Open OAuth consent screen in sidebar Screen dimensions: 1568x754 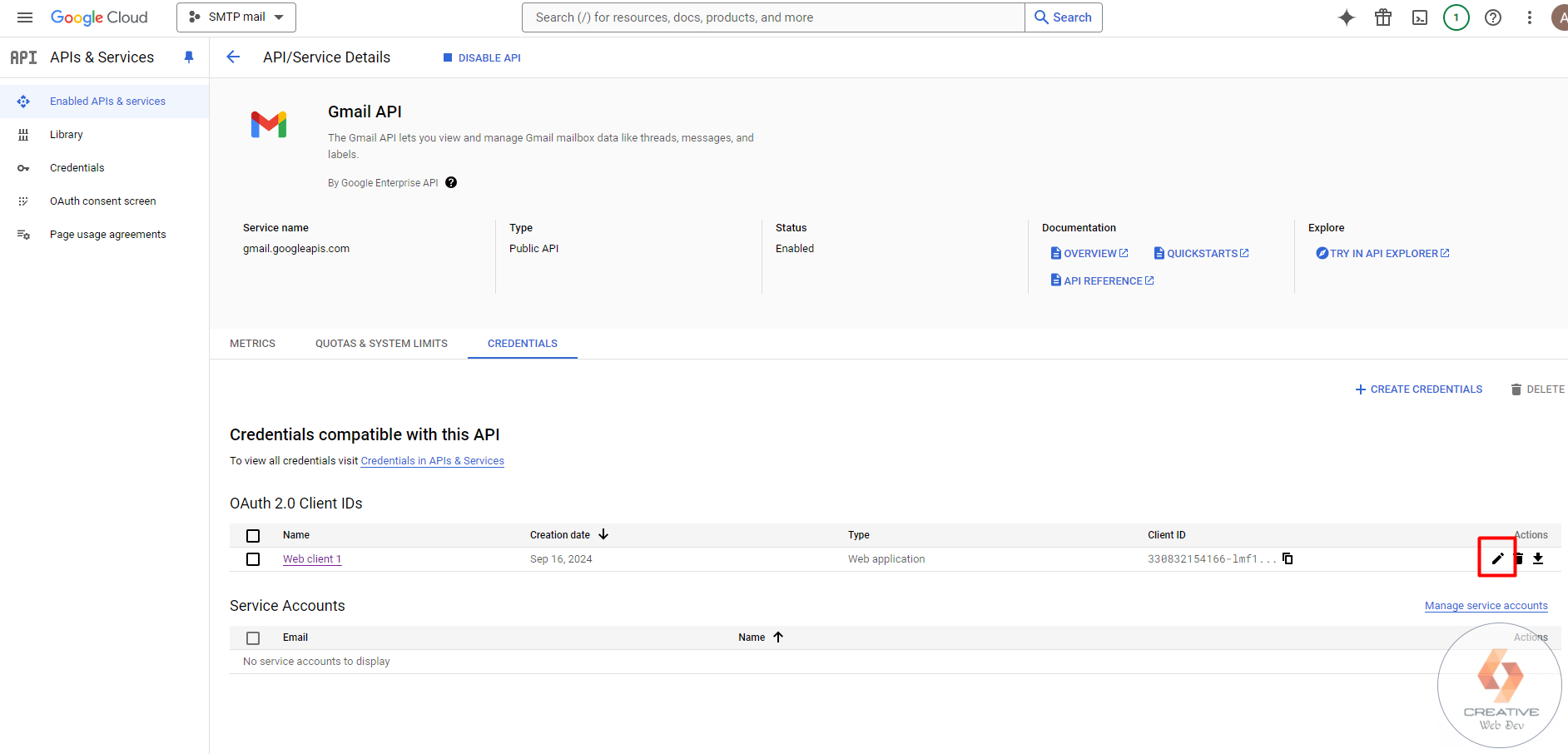click(104, 201)
